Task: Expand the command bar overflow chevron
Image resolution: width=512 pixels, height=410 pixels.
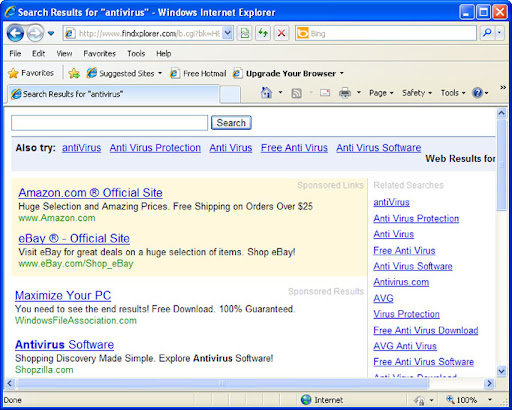Action: [503, 87]
